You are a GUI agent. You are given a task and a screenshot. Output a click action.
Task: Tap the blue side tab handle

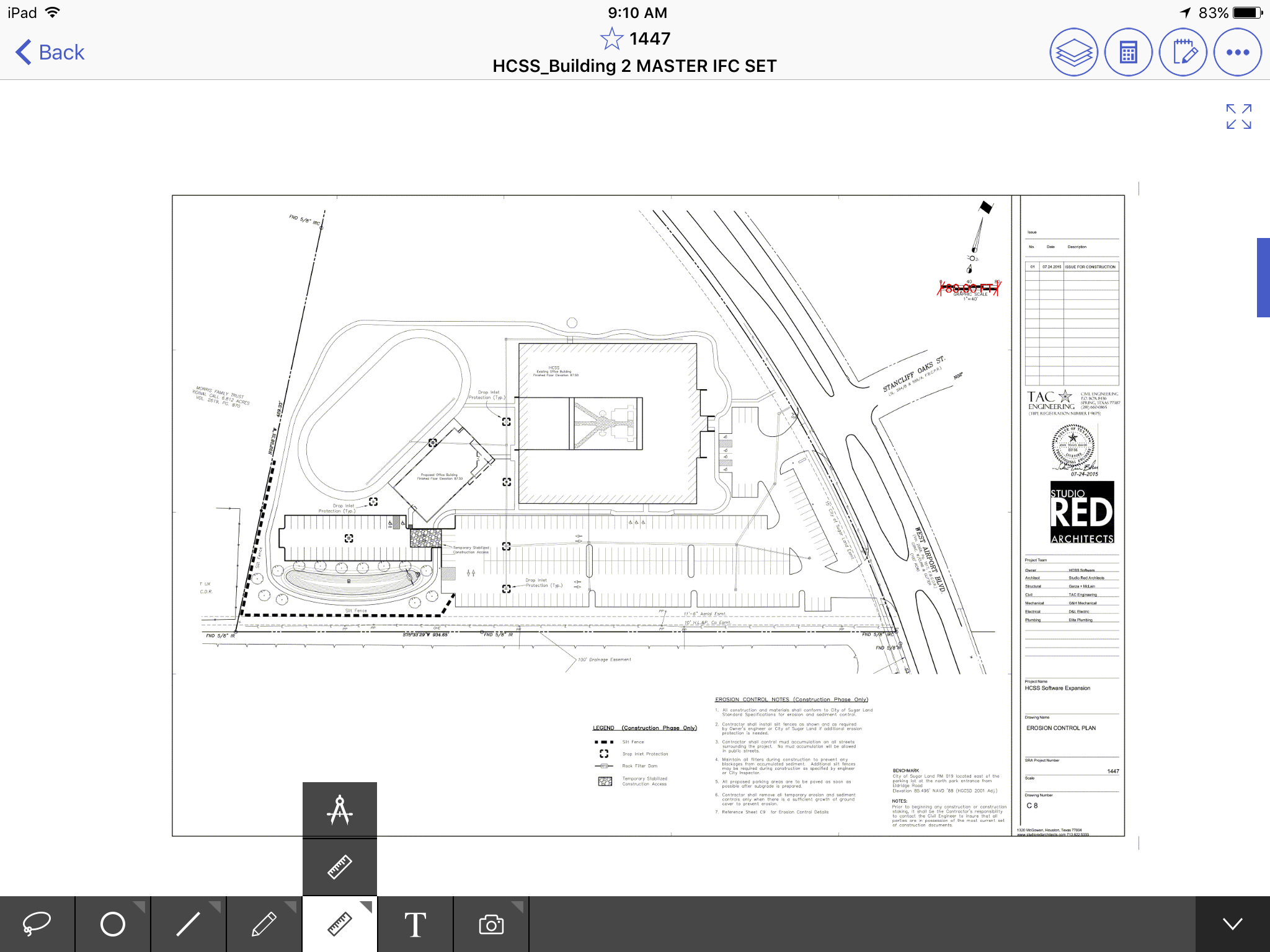[1263, 278]
